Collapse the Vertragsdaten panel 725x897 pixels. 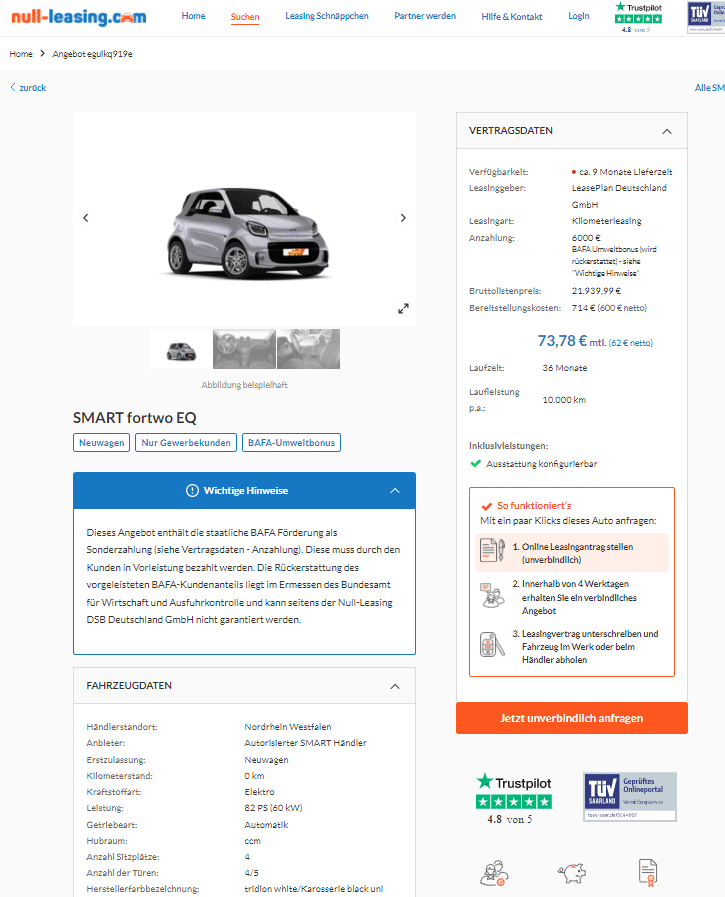667,131
